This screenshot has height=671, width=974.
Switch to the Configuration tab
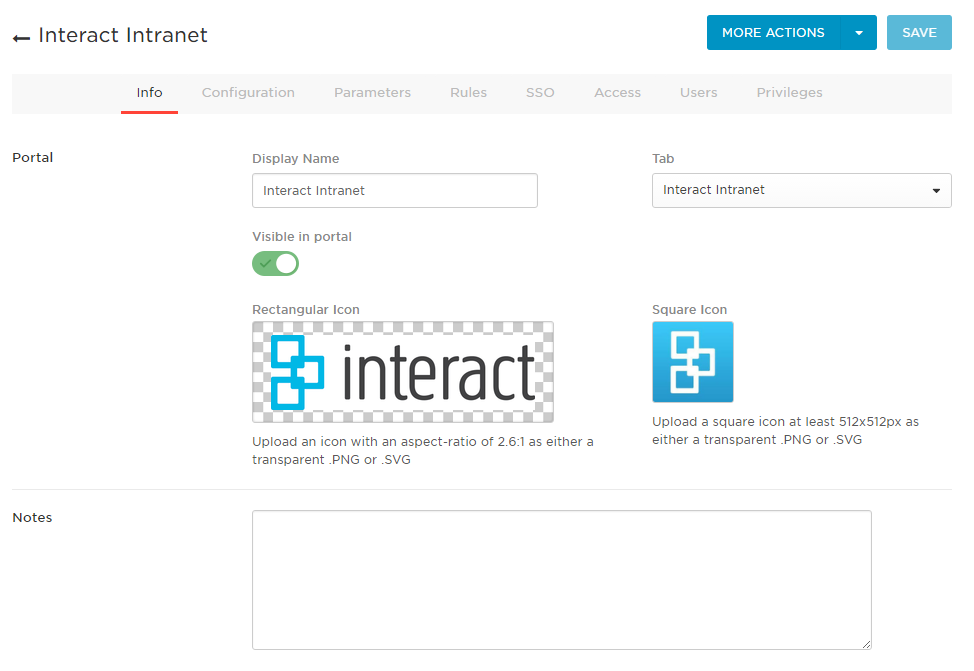[248, 93]
